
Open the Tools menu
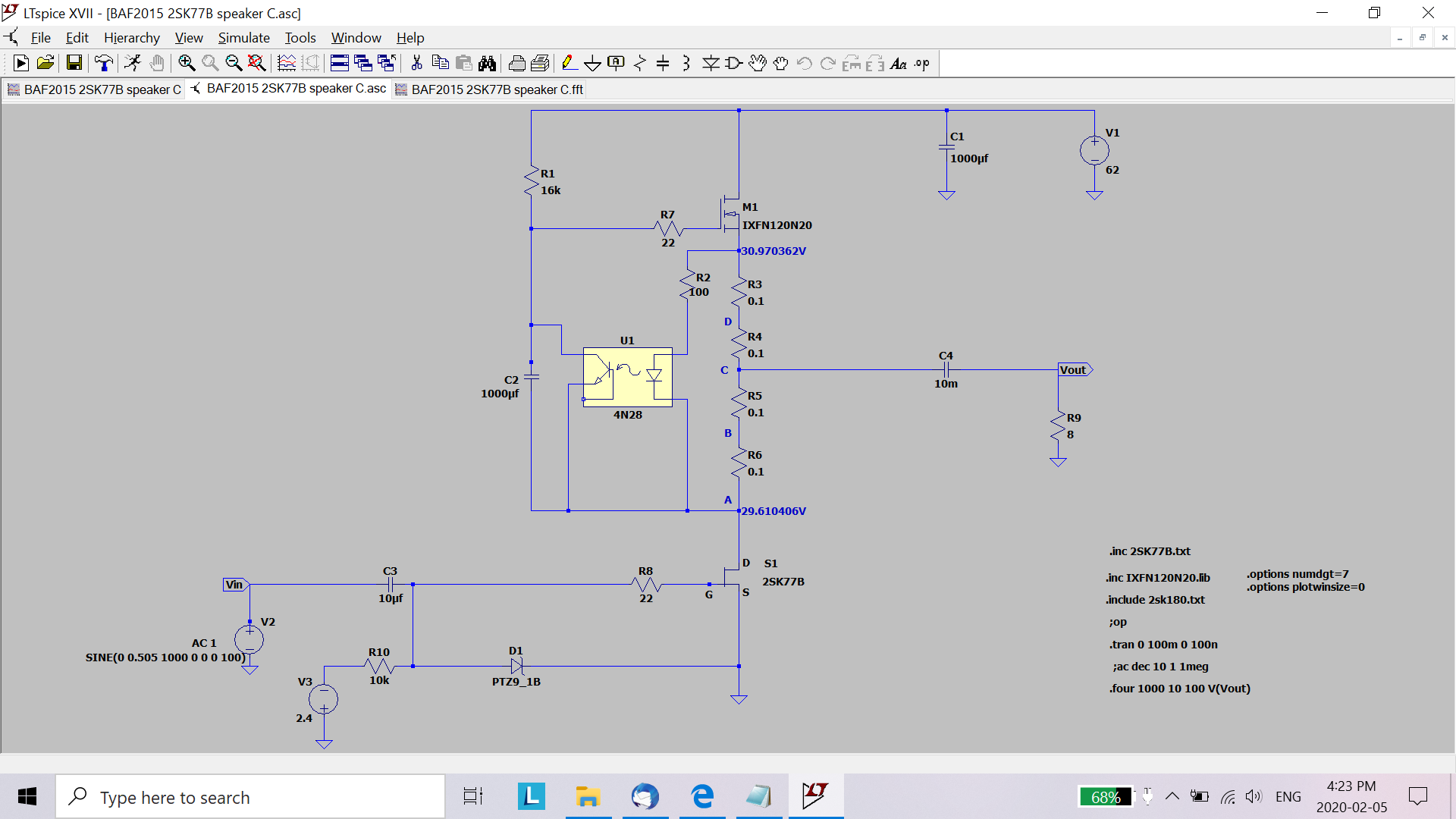tap(300, 38)
